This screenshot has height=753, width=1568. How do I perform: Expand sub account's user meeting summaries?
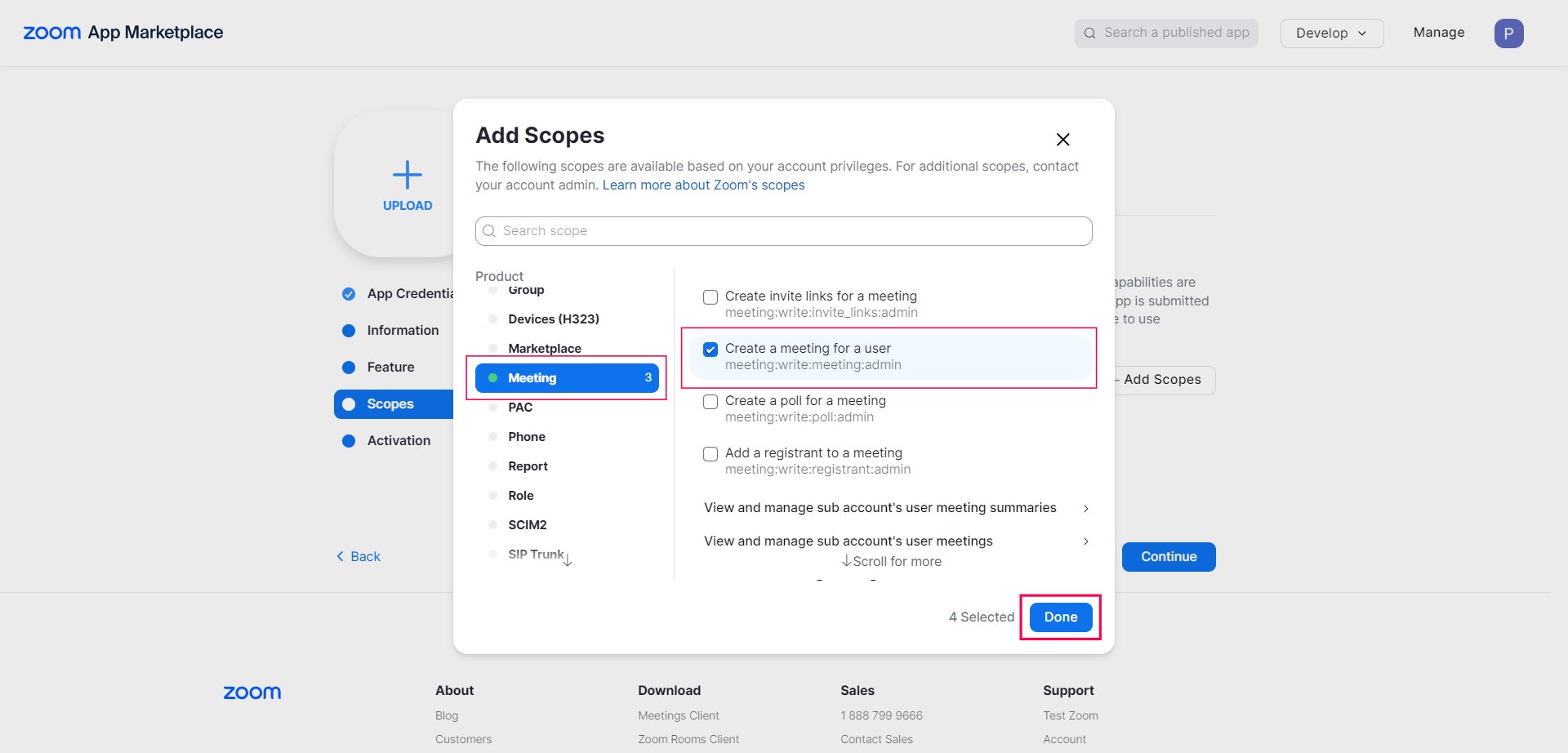[1085, 508]
